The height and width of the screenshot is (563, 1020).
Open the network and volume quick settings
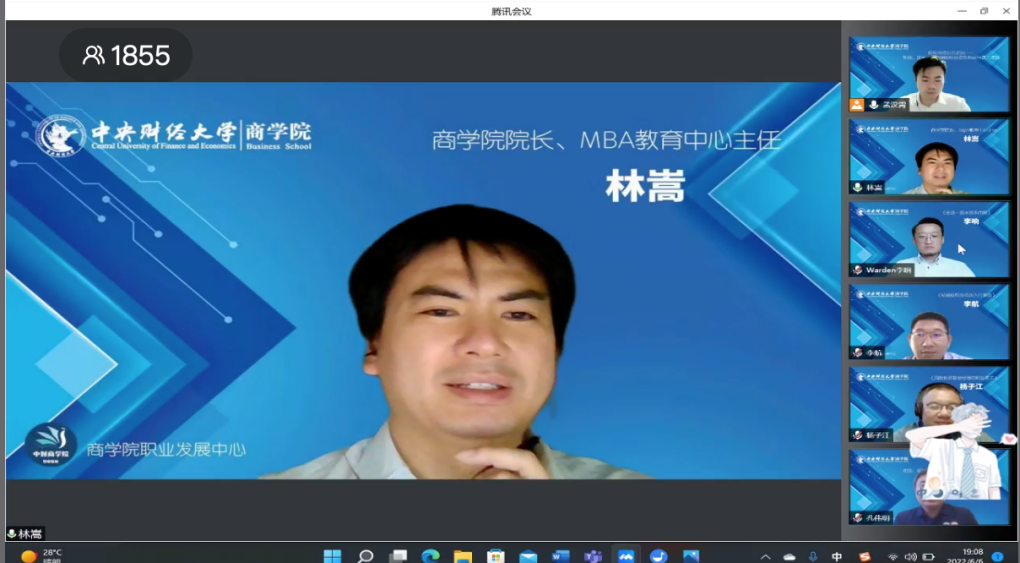coord(910,556)
